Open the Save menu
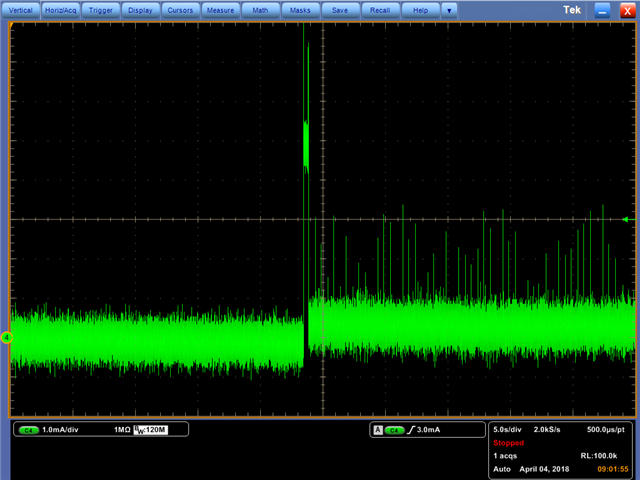This screenshot has height=480, width=640. click(340, 10)
